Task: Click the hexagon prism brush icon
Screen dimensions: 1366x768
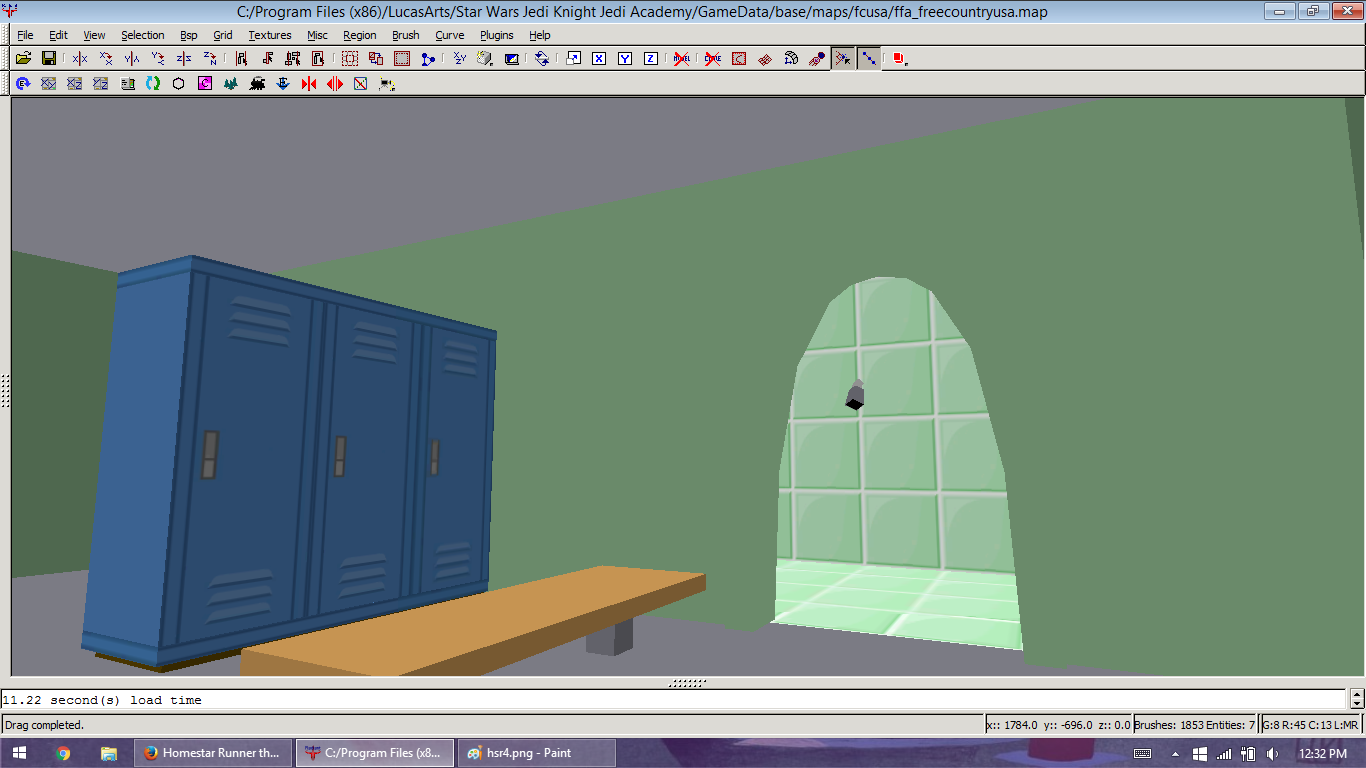Action: [x=179, y=84]
